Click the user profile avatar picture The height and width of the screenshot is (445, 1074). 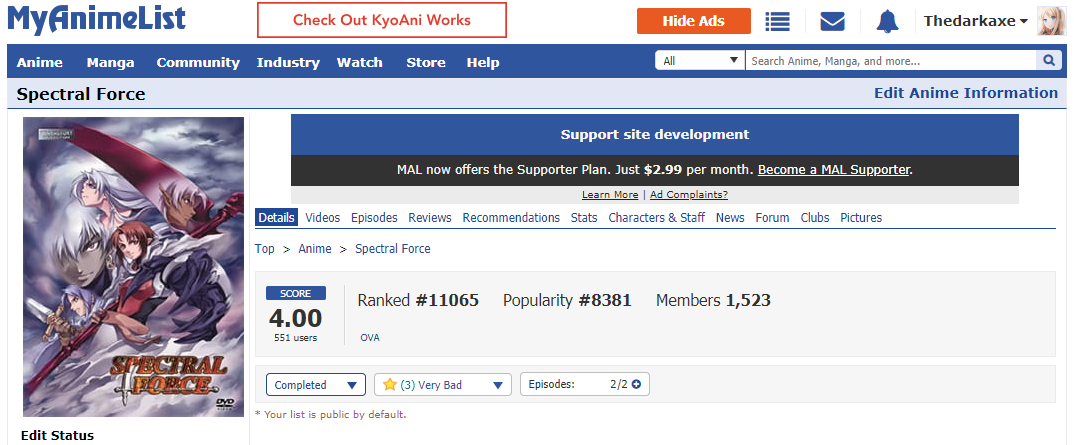[1050, 21]
